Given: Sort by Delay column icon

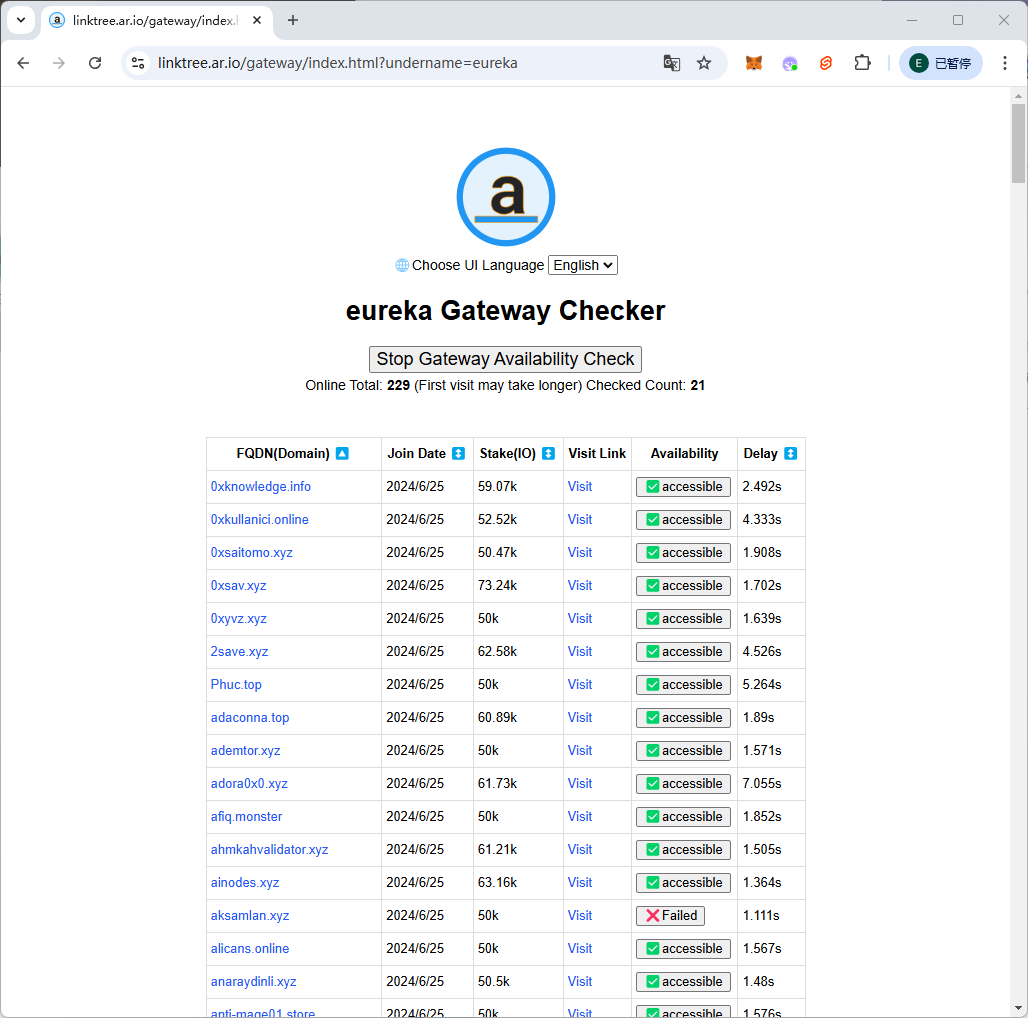Looking at the screenshot, I should pos(791,454).
